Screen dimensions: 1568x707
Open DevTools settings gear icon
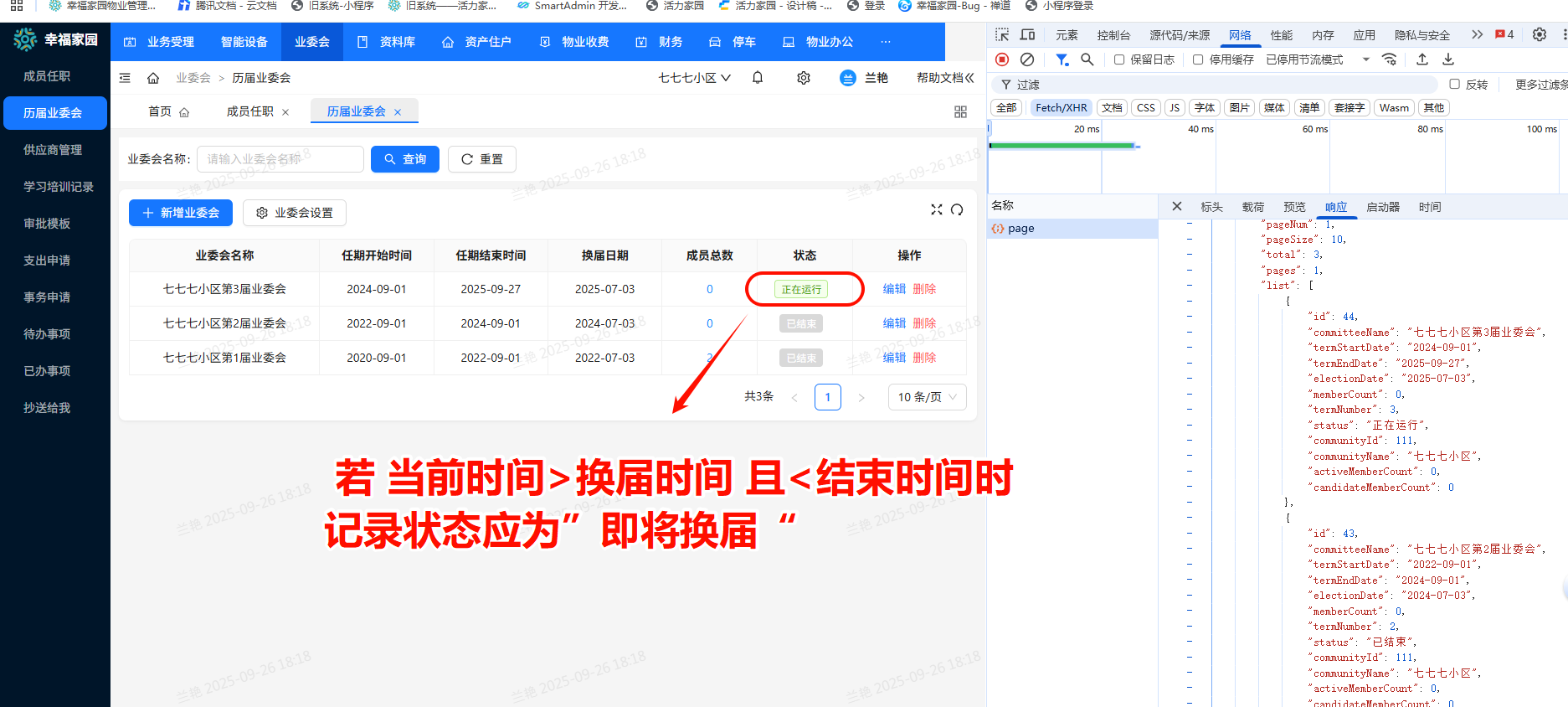pyautogui.click(x=1539, y=34)
